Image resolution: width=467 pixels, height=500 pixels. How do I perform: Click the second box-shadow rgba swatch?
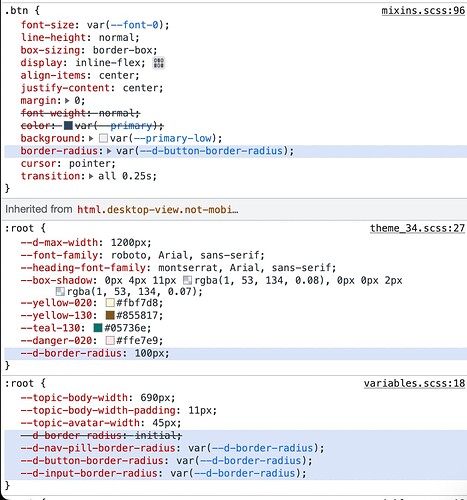coord(60,292)
